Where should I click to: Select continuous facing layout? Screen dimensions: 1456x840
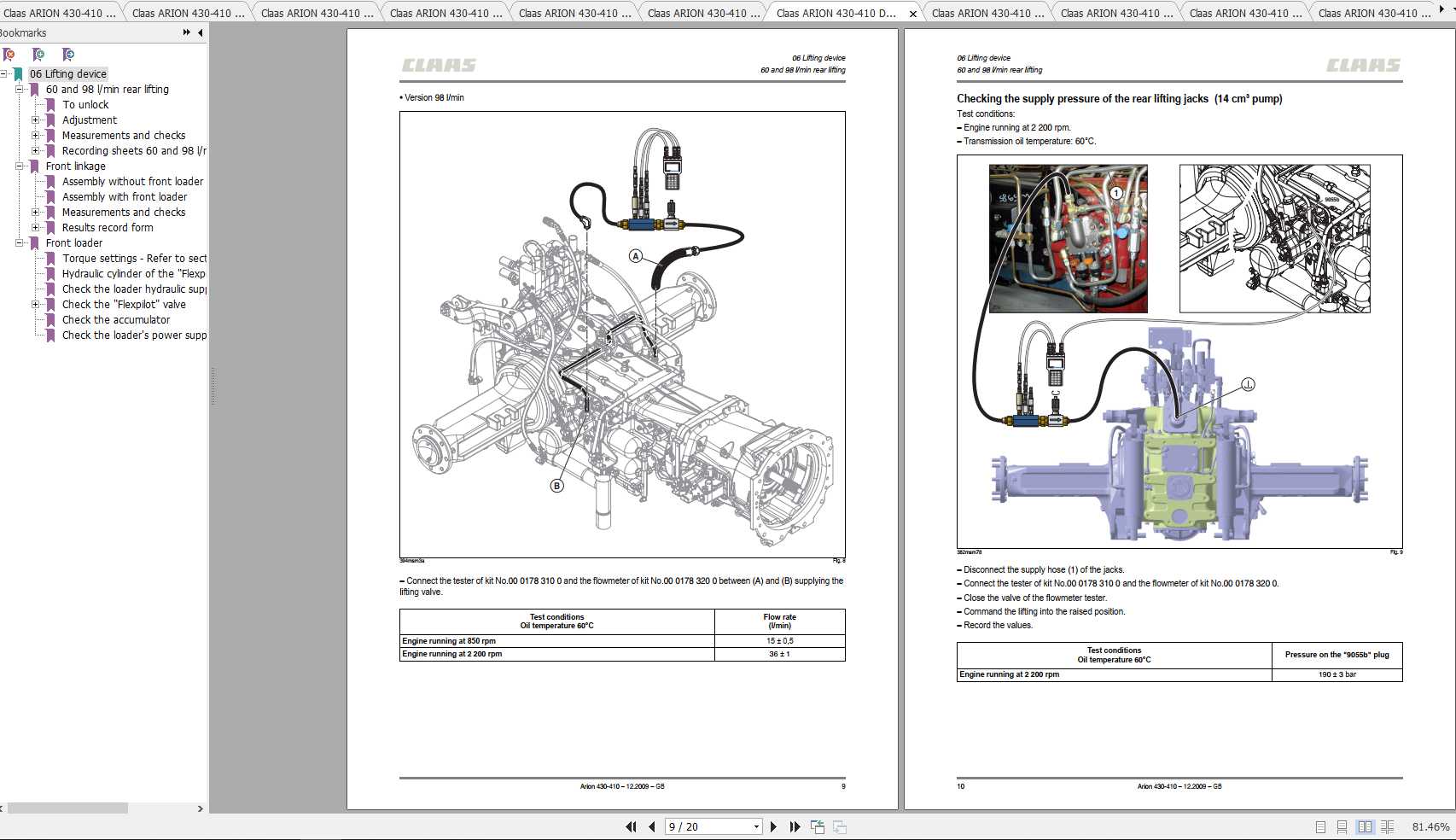1388,826
